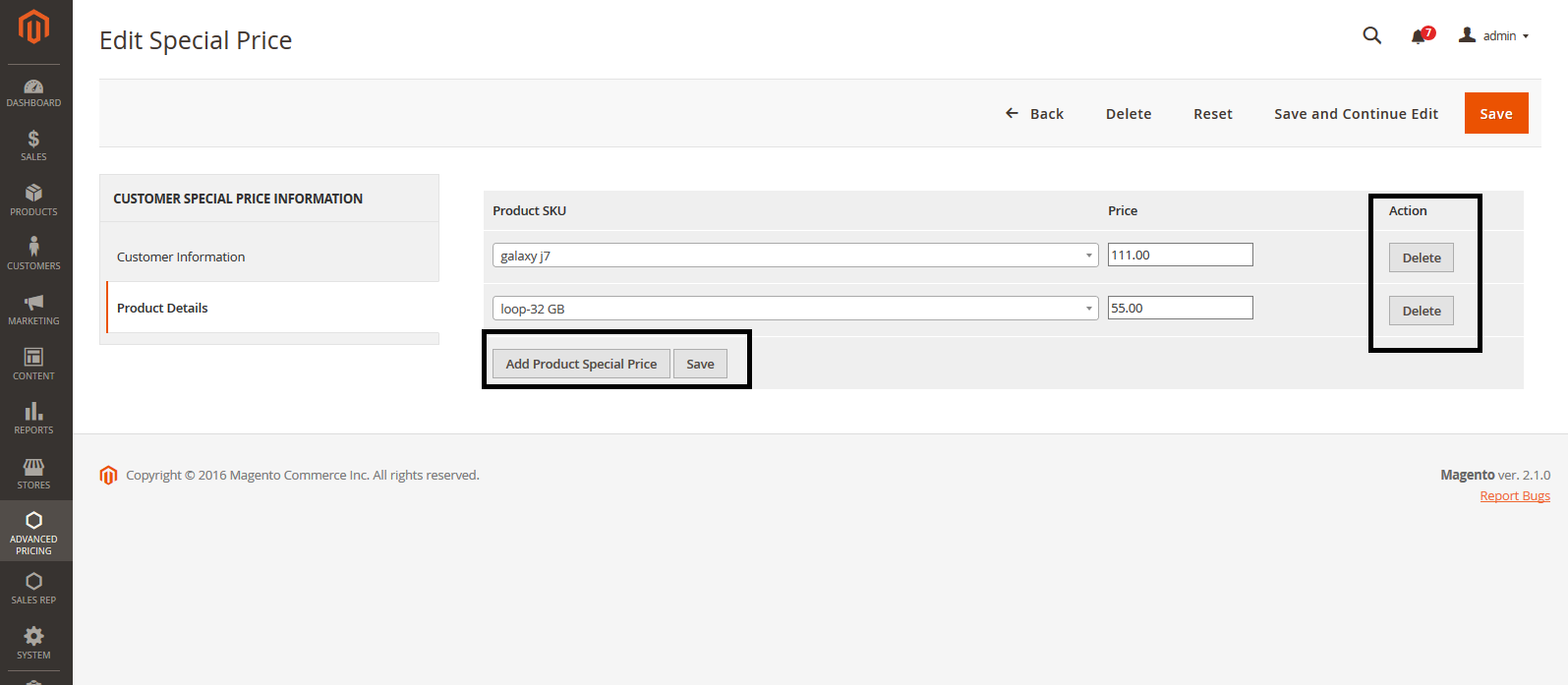
Task: Click the Magento logo in the sidebar
Action: coord(34,27)
